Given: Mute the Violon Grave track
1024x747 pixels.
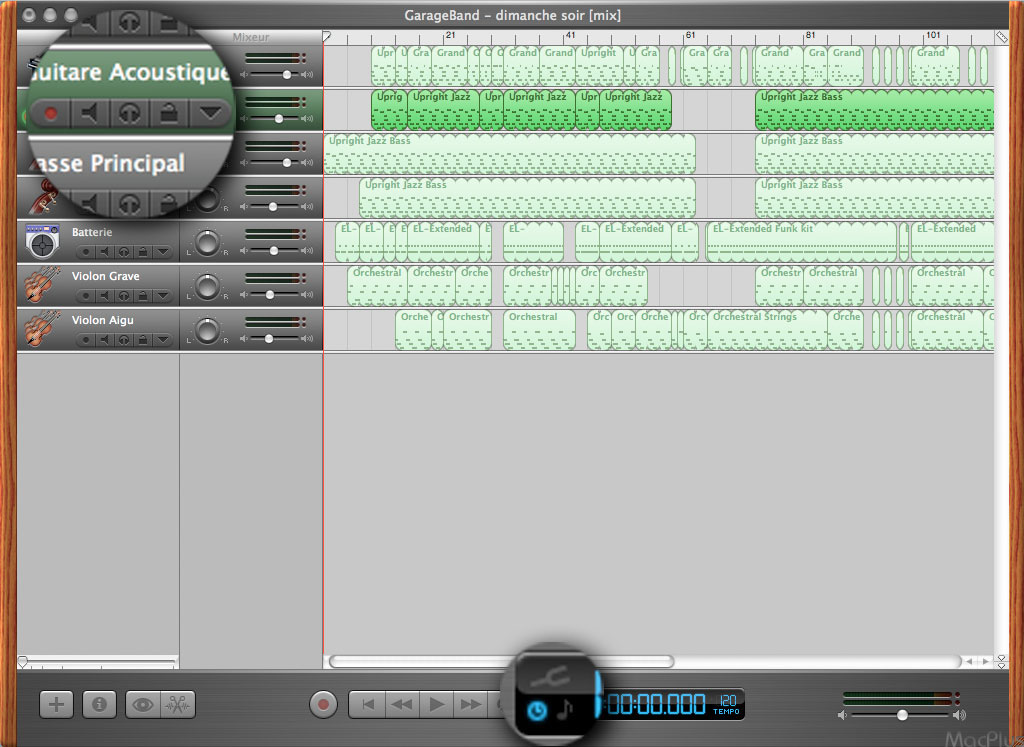Looking at the screenshot, I should (x=104, y=296).
